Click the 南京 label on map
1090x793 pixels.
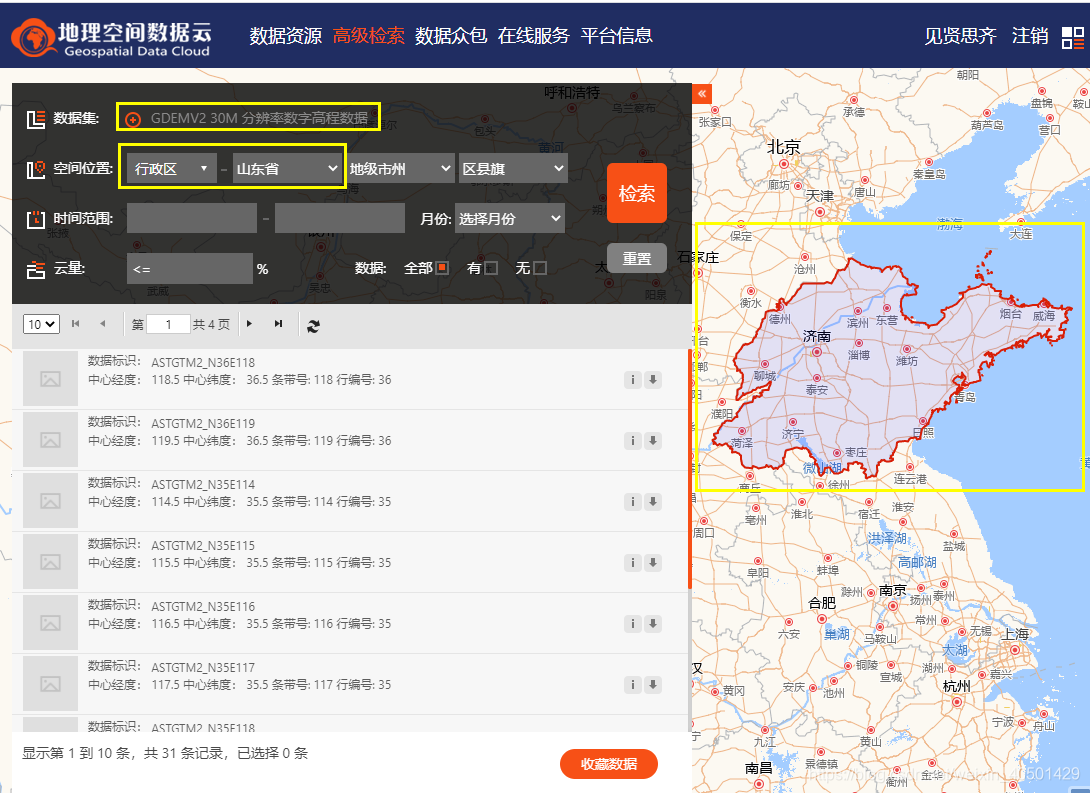pyautogui.click(x=893, y=590)
